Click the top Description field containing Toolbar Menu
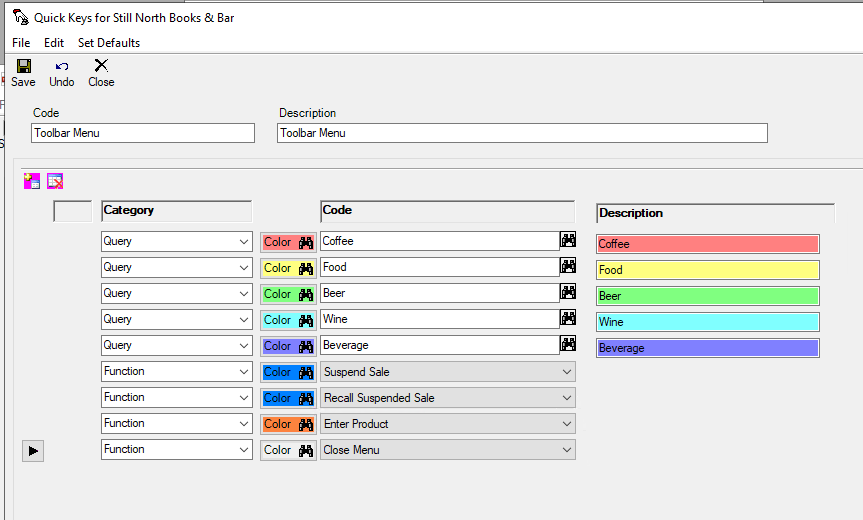 (x=522, y=133)
